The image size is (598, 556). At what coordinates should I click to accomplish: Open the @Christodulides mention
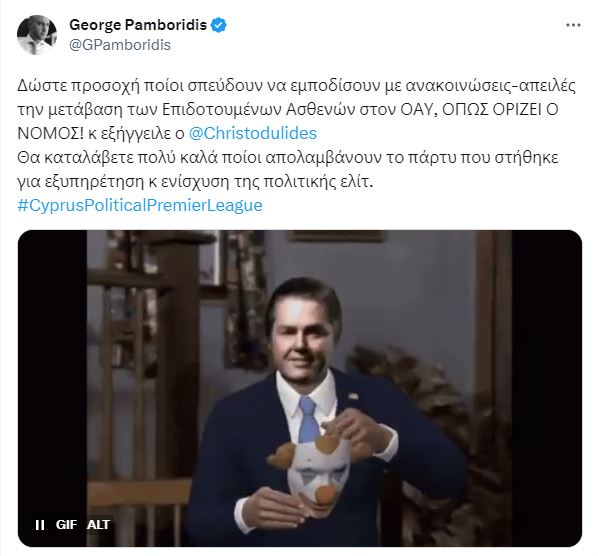pos(253,133)
